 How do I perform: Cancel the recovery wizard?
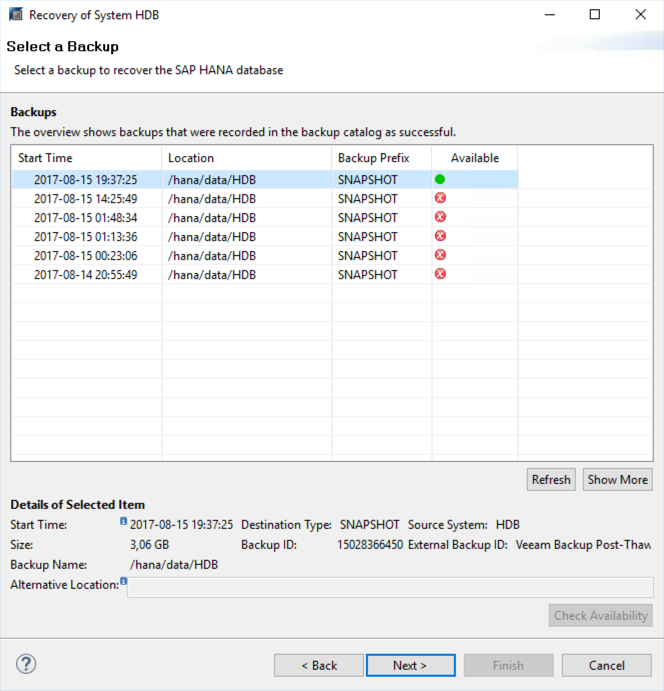(x=606, y=665)
